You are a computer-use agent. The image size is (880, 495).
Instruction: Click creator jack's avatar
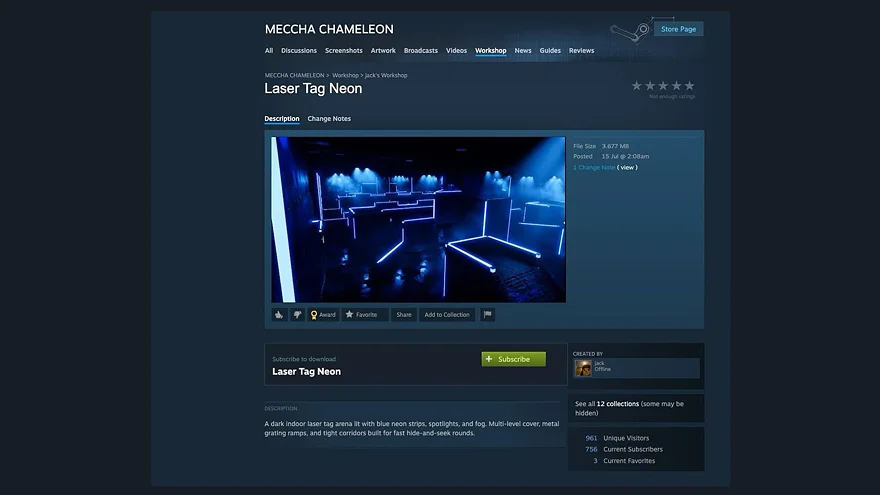coord(583,368)
